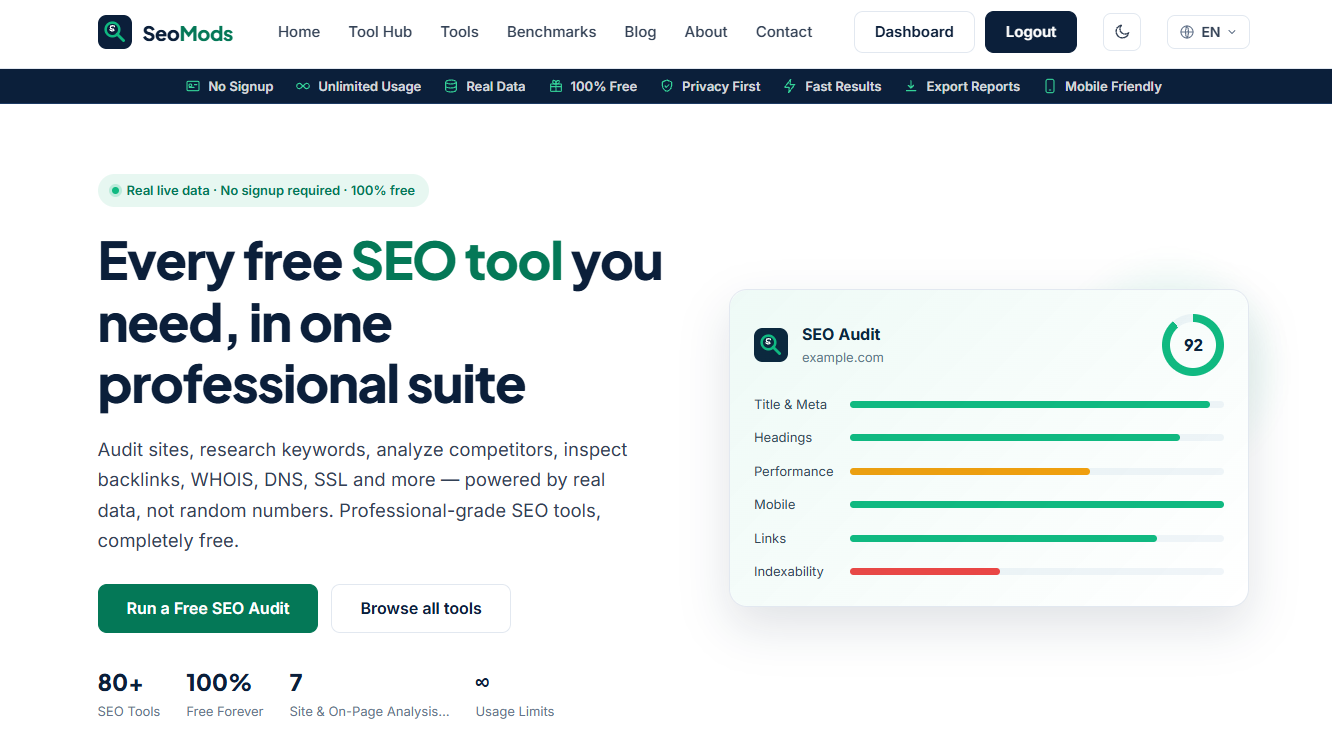
Task: Click the '80+' SEO Tools stat
Action: [129, 695]
